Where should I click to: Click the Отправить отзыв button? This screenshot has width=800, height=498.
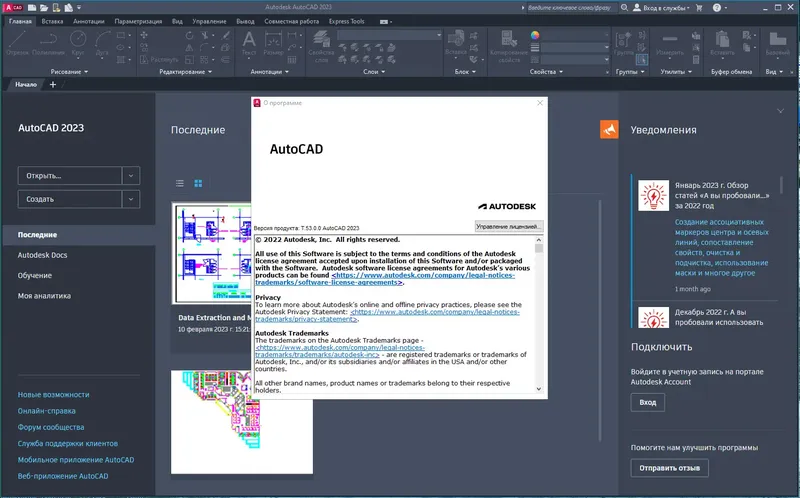pyautogui.click(x=669, y=468)
